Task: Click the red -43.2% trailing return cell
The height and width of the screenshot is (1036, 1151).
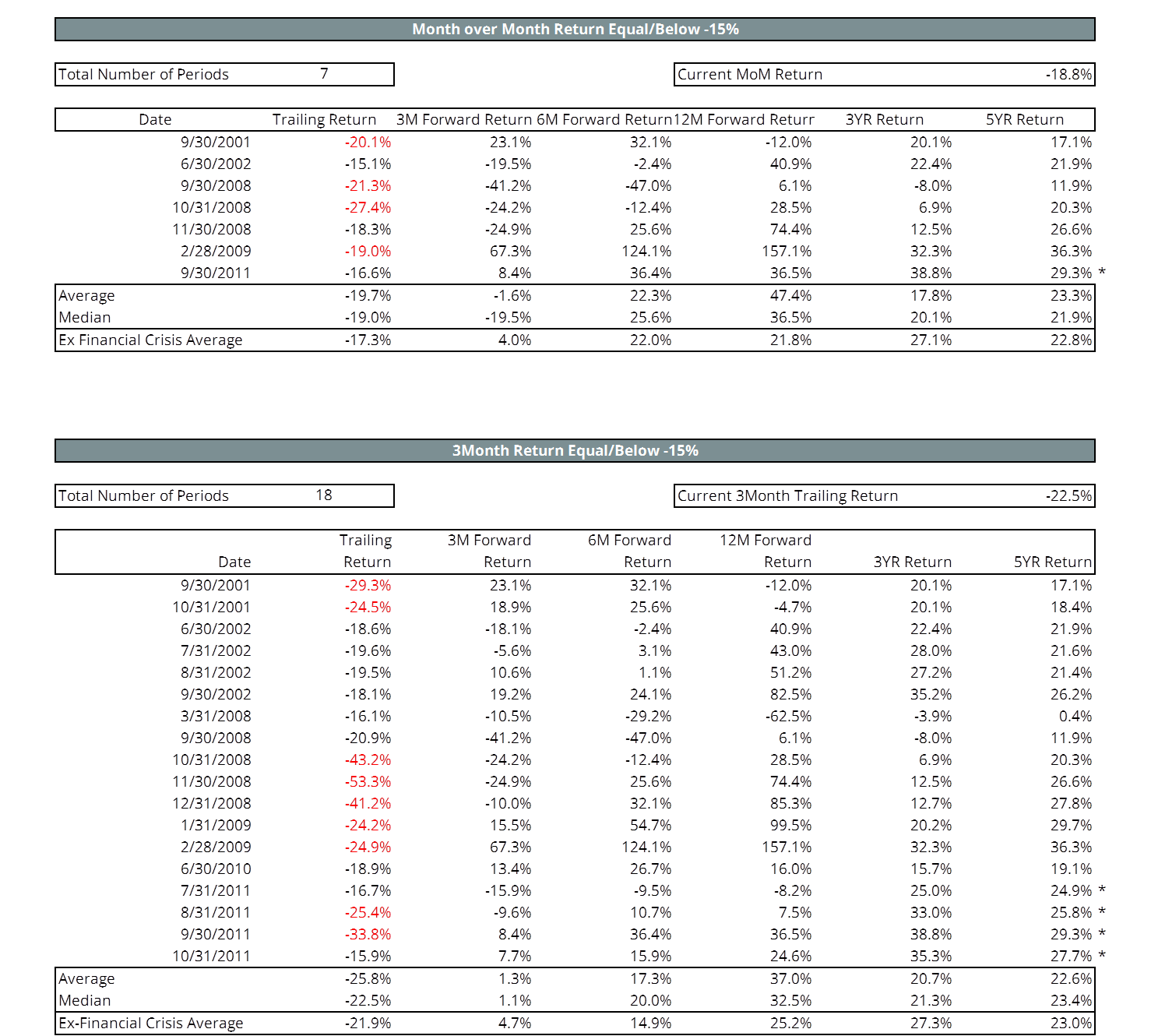Action: 368,760
